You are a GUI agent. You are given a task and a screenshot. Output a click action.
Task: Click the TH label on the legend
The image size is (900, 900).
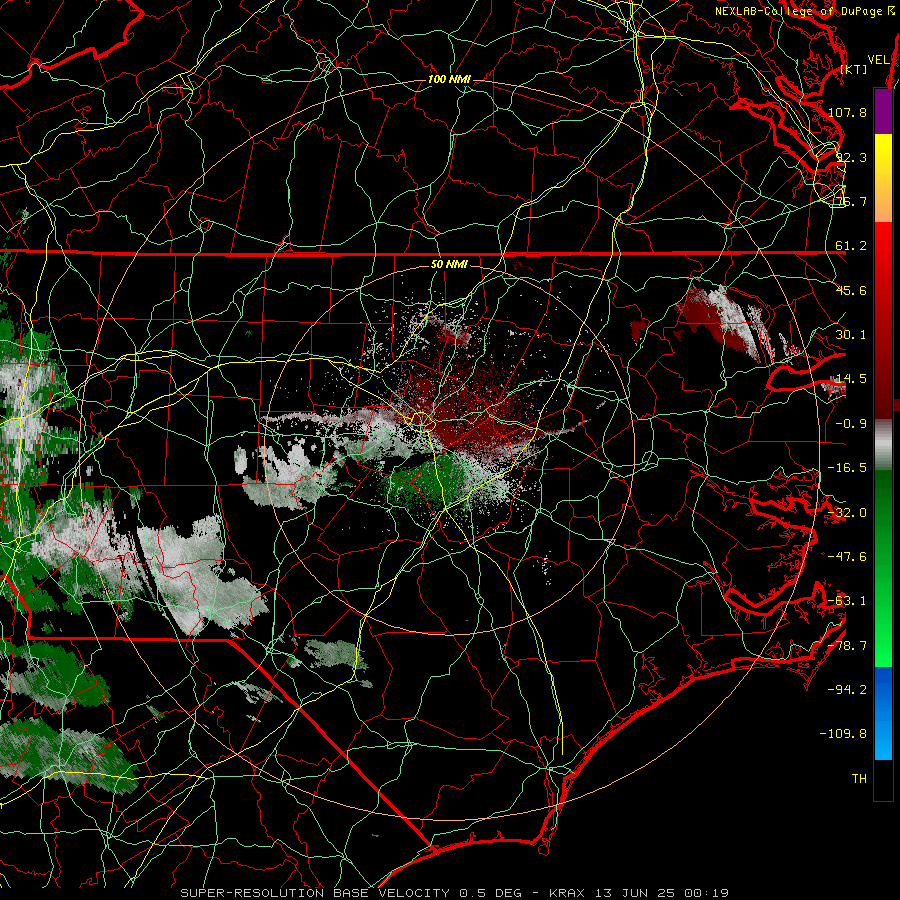(859, 779)
